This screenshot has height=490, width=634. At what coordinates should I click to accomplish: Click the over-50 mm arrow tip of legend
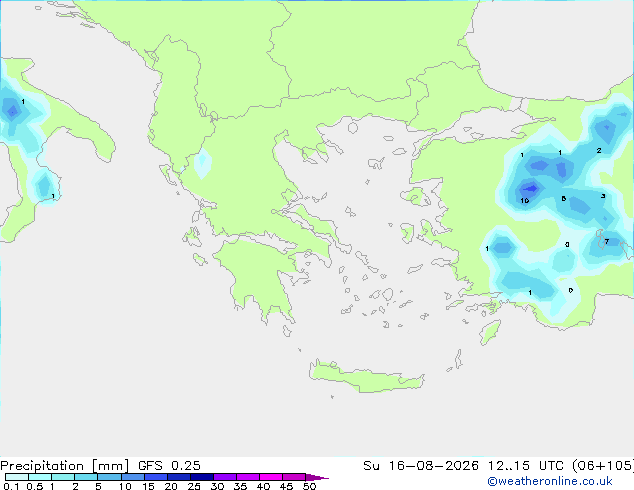(x=317, y=477)
